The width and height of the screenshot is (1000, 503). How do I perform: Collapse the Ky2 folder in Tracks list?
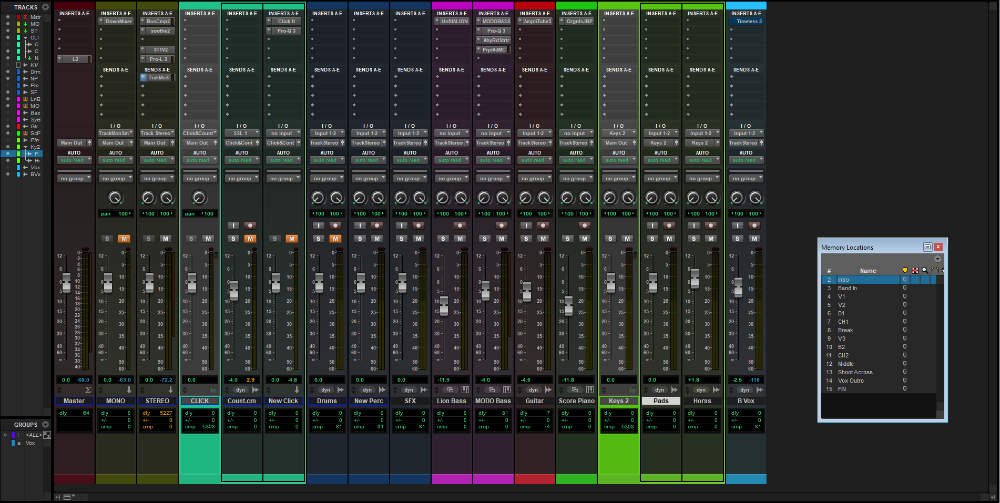tap(27, 147)
